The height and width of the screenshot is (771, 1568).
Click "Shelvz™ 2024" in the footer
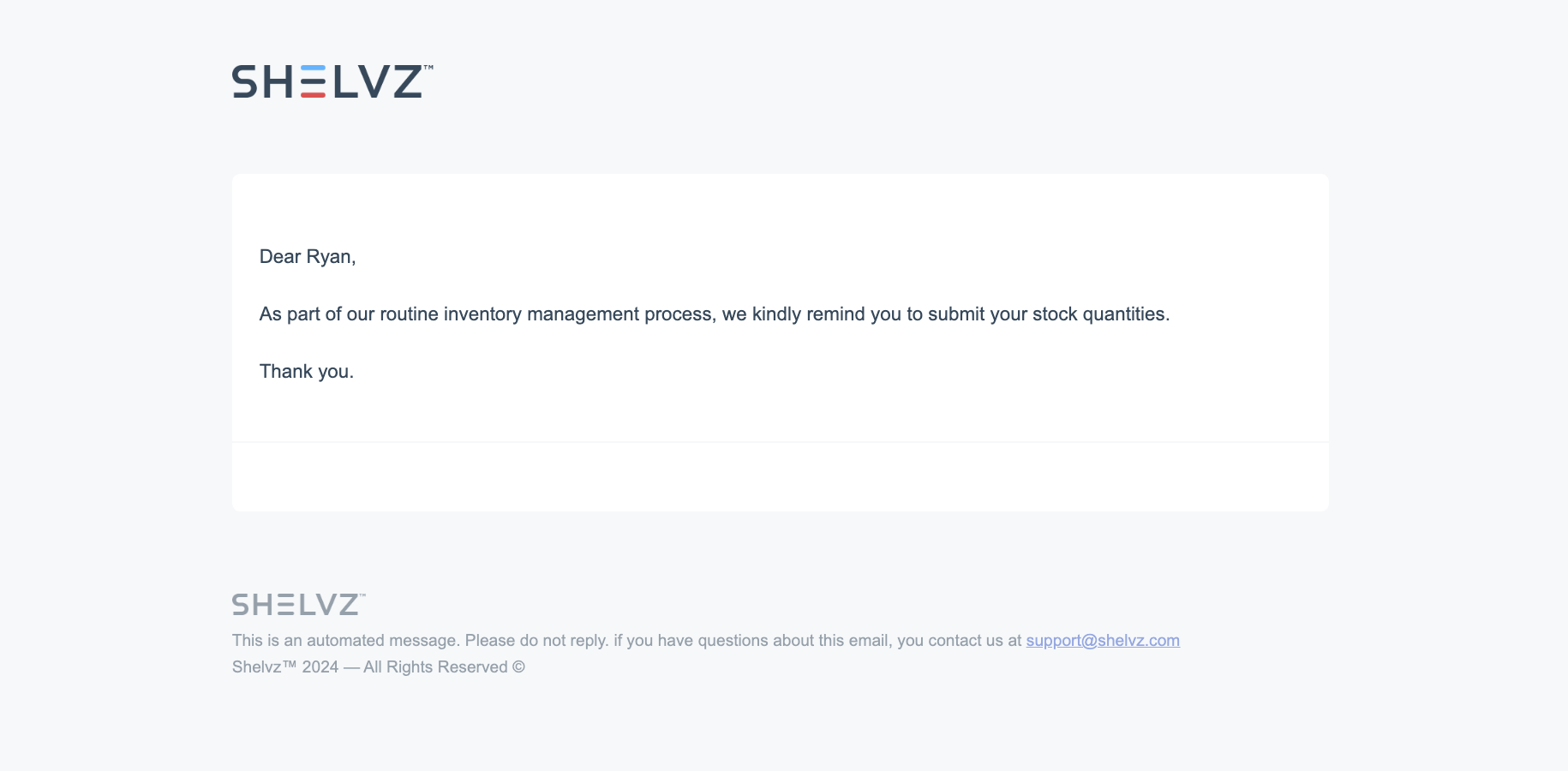click(x=285, y=667)
